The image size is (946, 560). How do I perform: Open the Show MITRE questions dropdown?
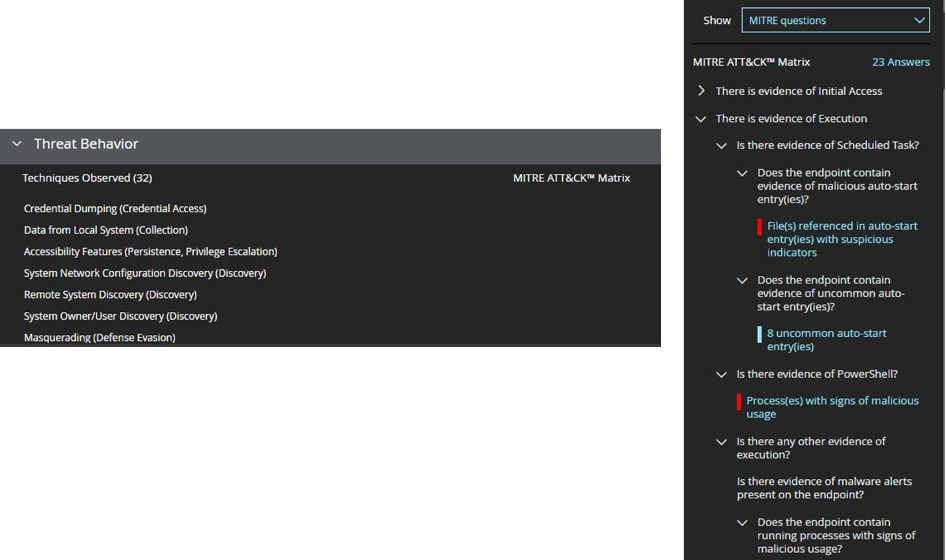[x=836, y=21]
